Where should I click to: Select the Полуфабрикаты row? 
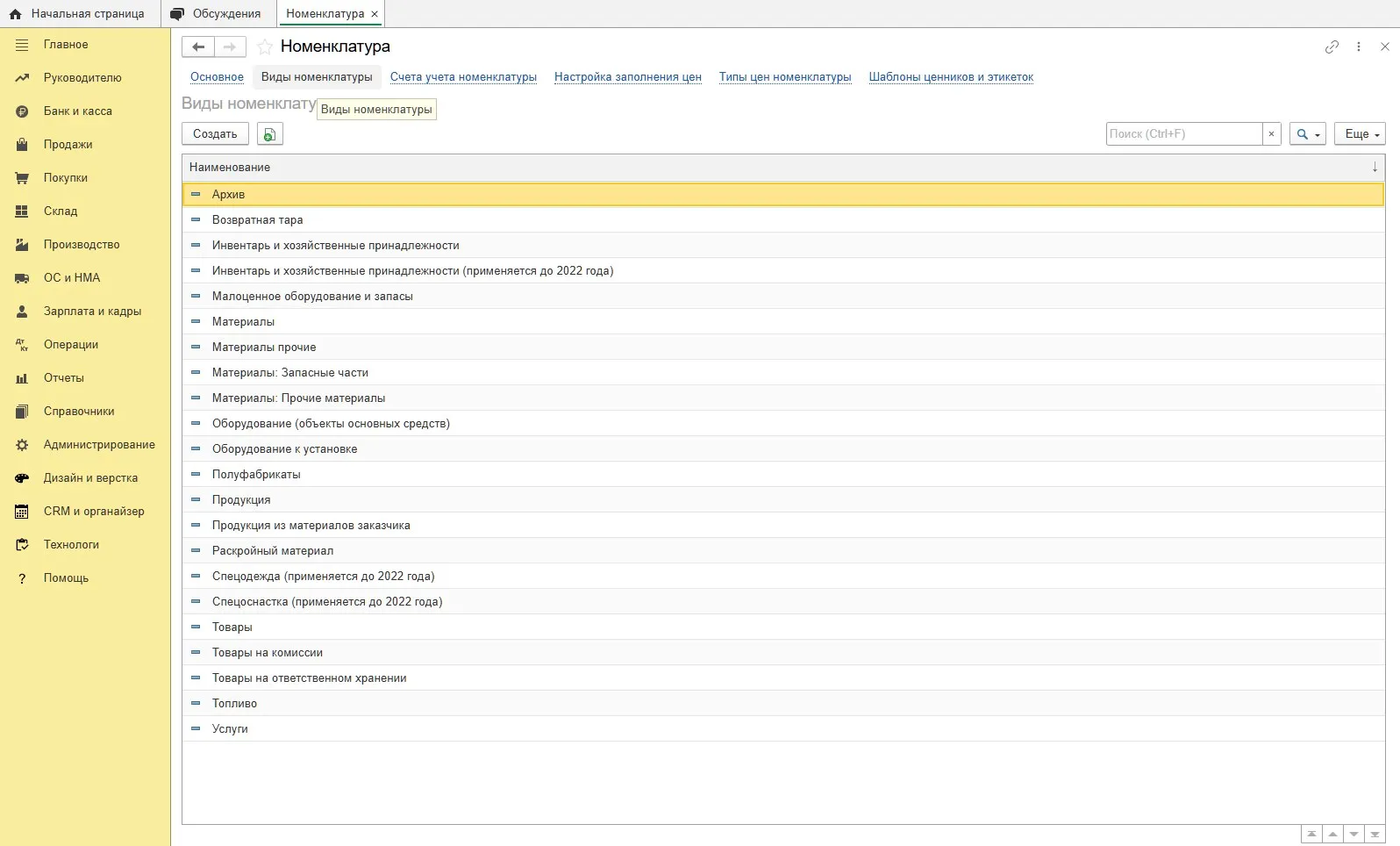[x=782, y=474]
